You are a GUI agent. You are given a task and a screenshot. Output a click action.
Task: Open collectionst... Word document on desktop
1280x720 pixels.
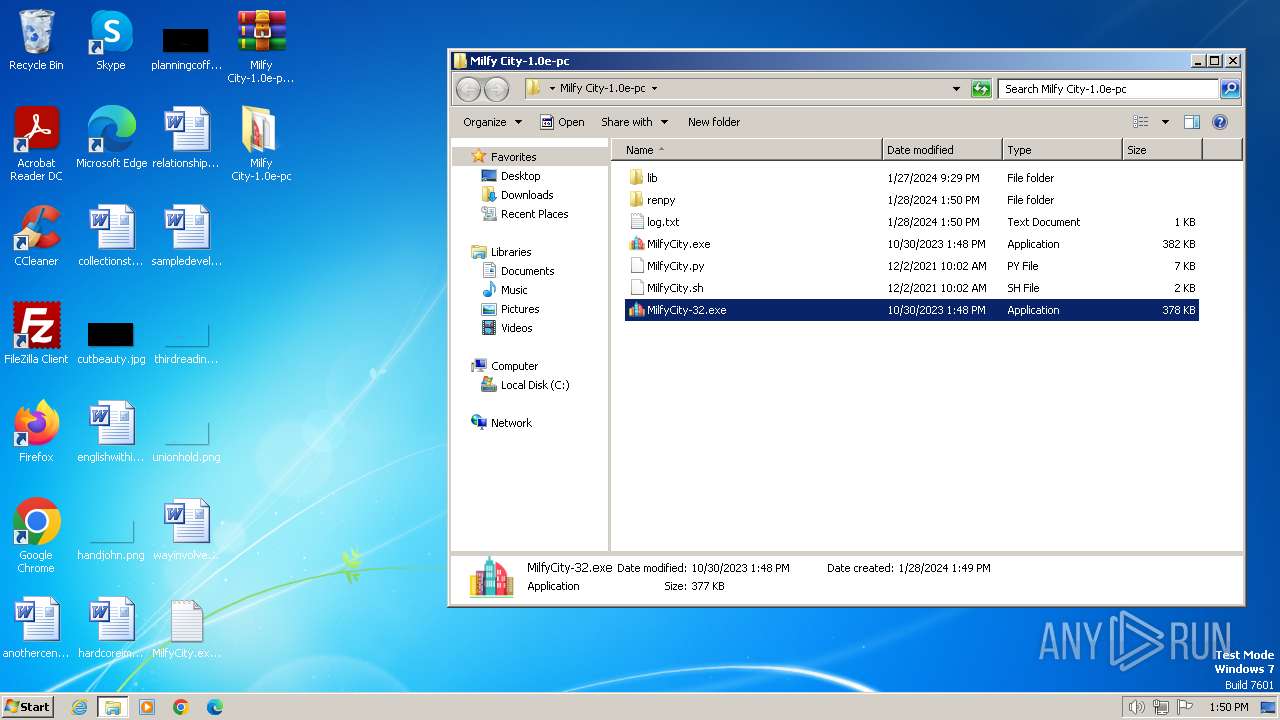111,236
